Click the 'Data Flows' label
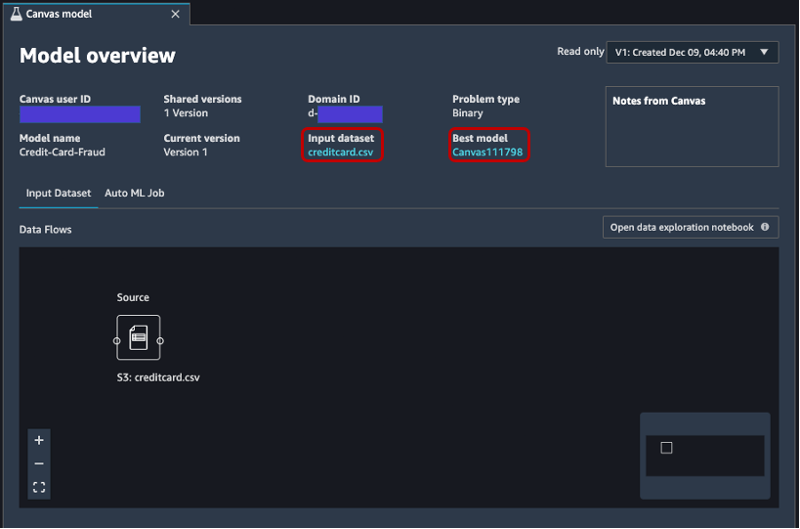The image size is (800, 529). pyautogui.click(x=45, y=230)
